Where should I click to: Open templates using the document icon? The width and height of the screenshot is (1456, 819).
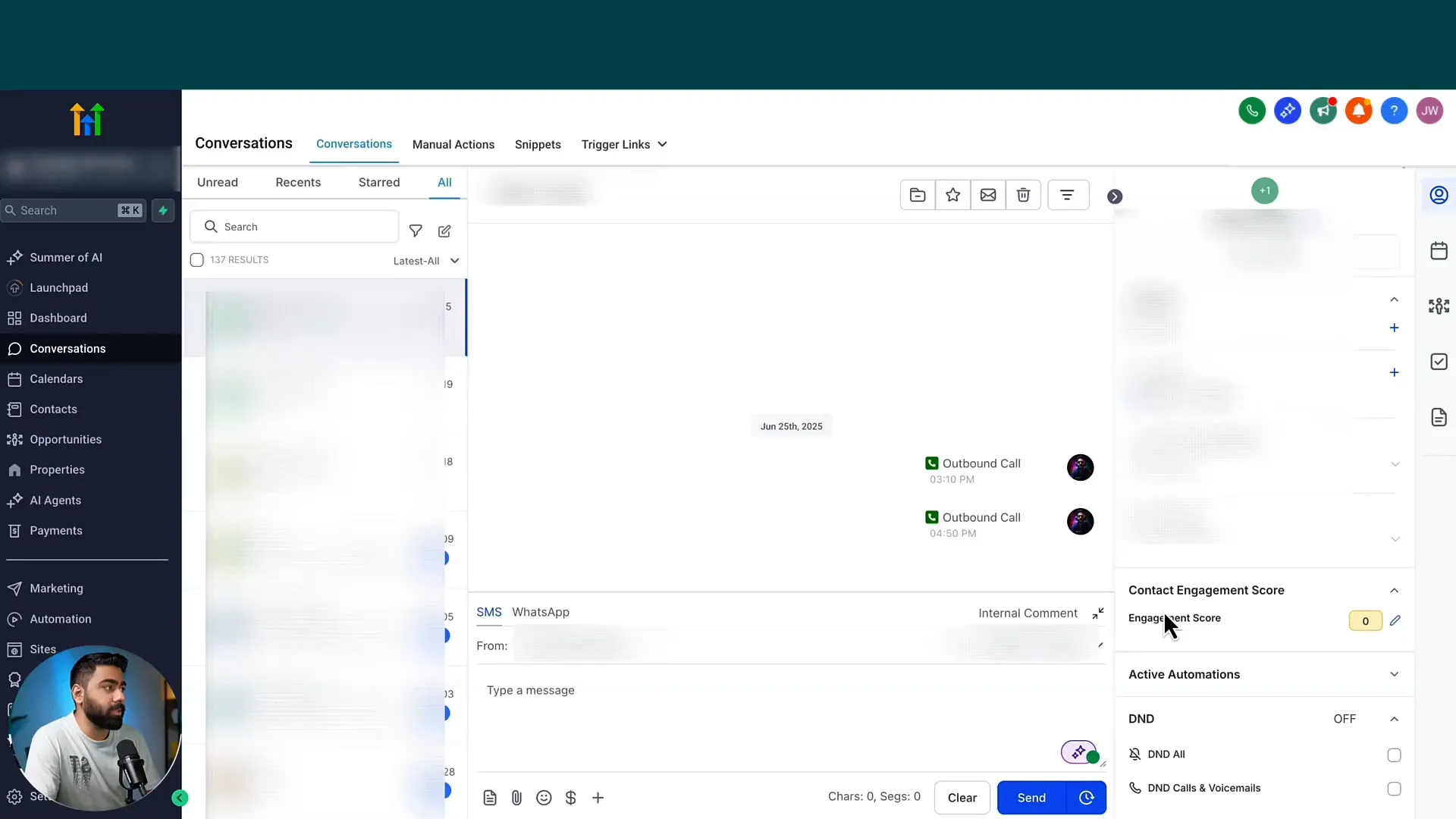tap(490, 798)
